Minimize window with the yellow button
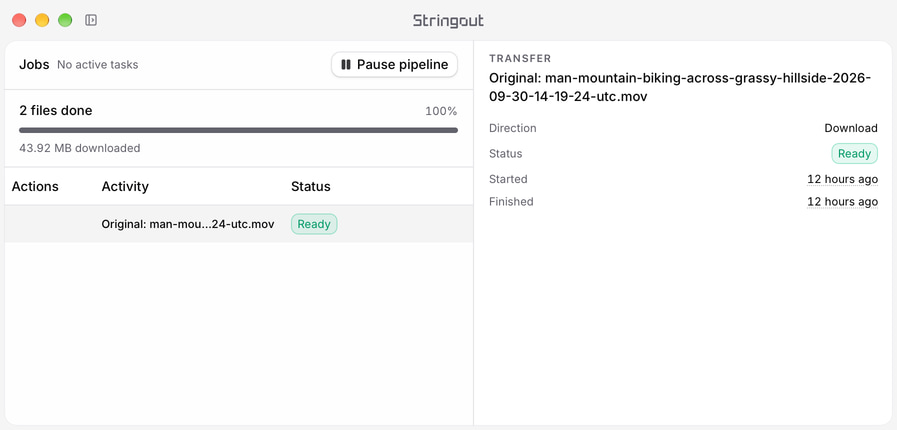 coord(42,20)
